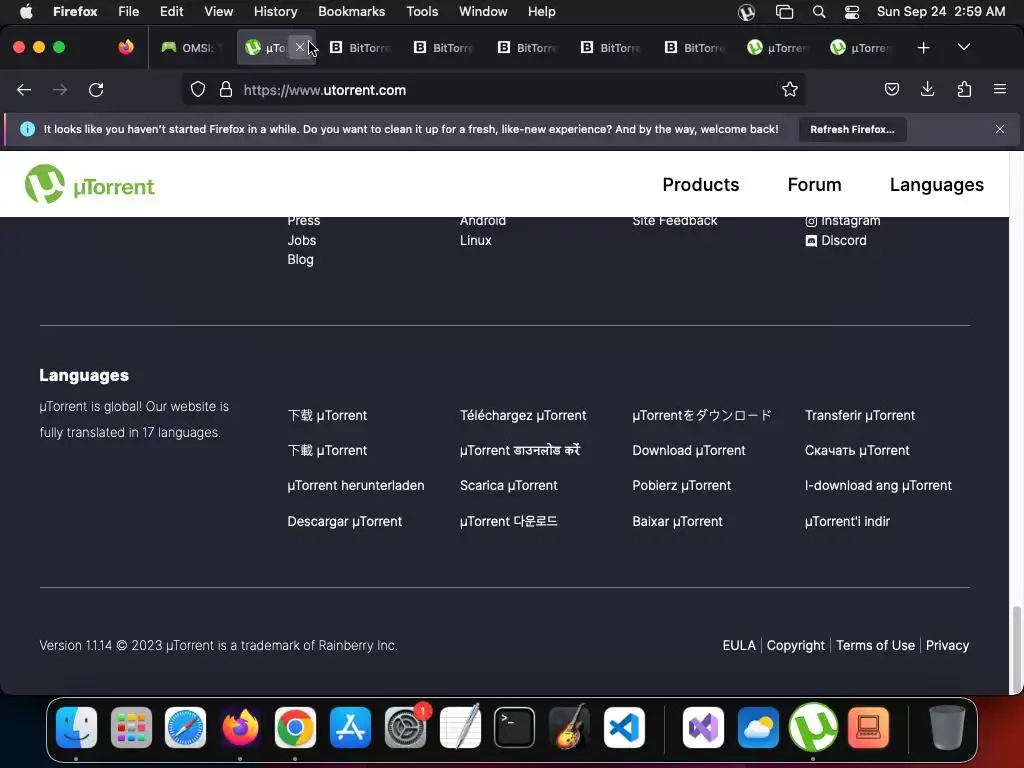This screenshot has width=1024, height=768.
Task: Open the tracking protection shield icon
Action: pyautogui.click(x=198, y=89)
